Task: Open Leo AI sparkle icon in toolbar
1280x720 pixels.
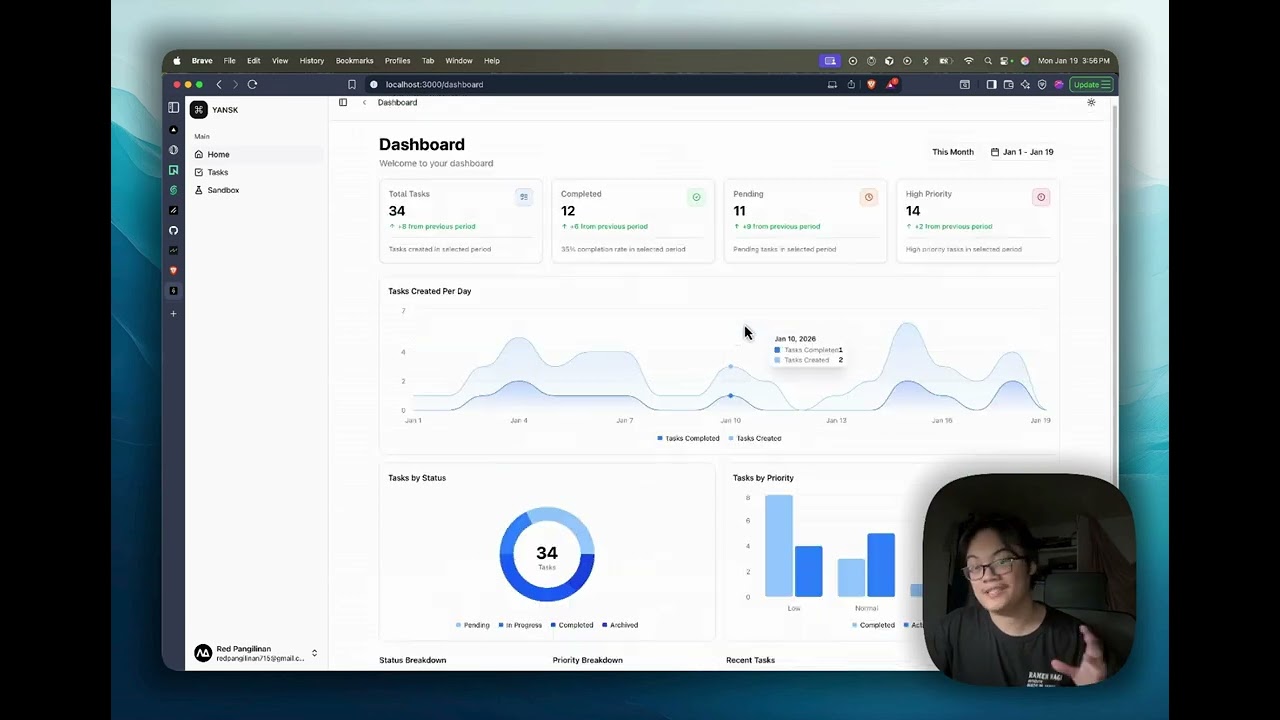Action: pos(1025,85)
